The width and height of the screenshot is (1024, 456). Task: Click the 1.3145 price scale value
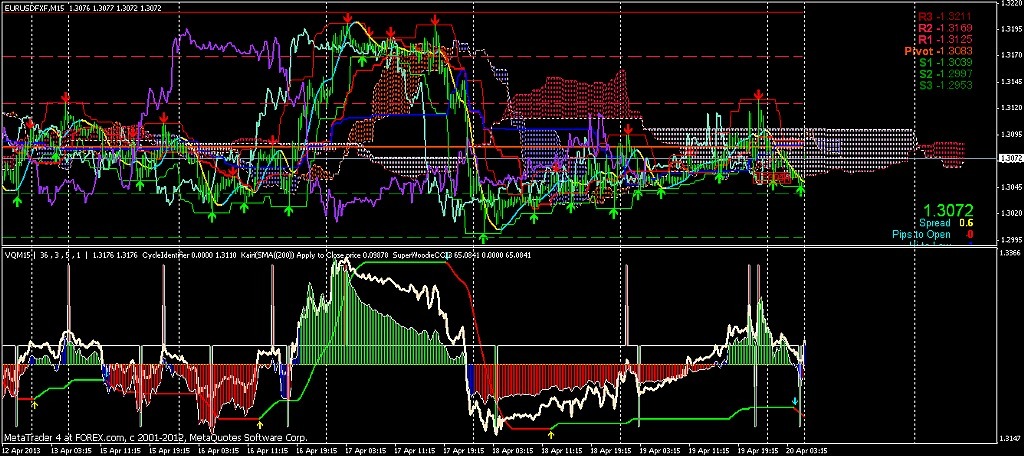click(x=1010, y=82)
